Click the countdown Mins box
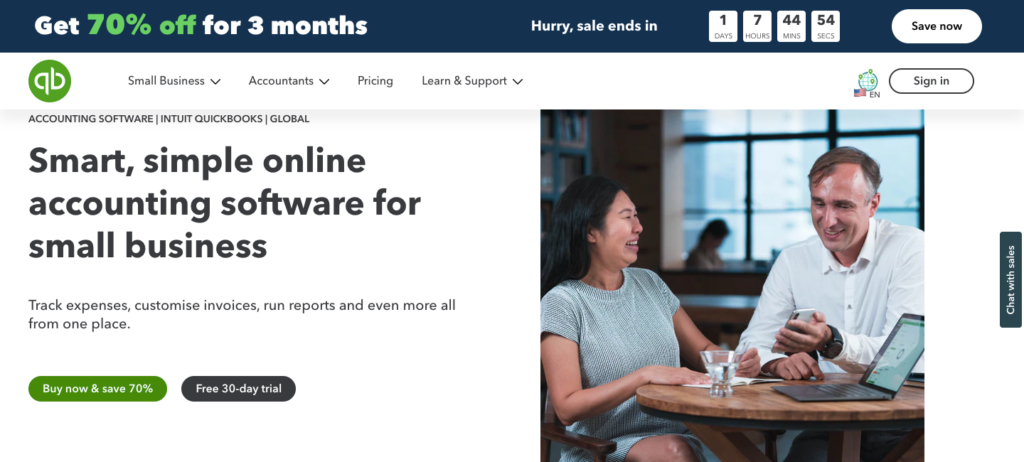 [791, 26]
